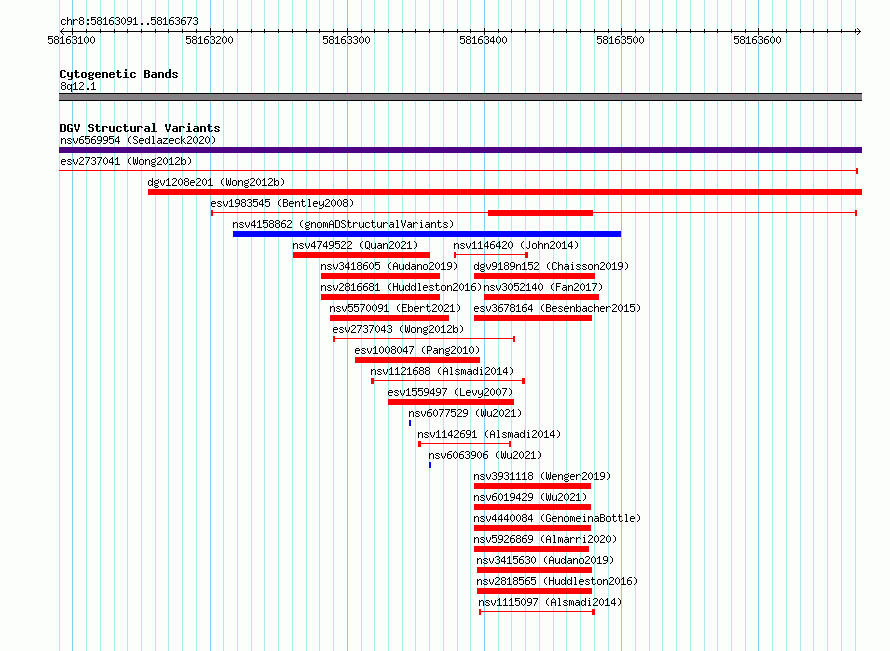Click ruler position 58163100

tap(72, 40)
